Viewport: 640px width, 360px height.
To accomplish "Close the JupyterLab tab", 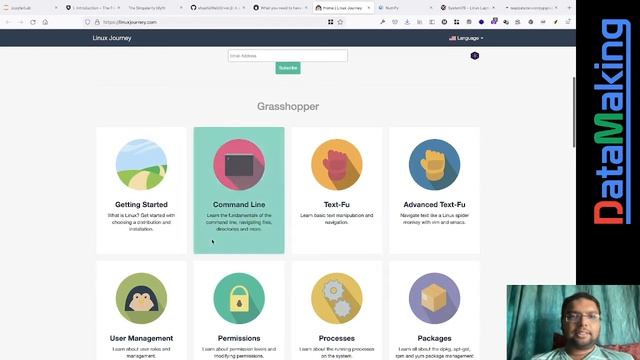I will click(x=56, y=8).
